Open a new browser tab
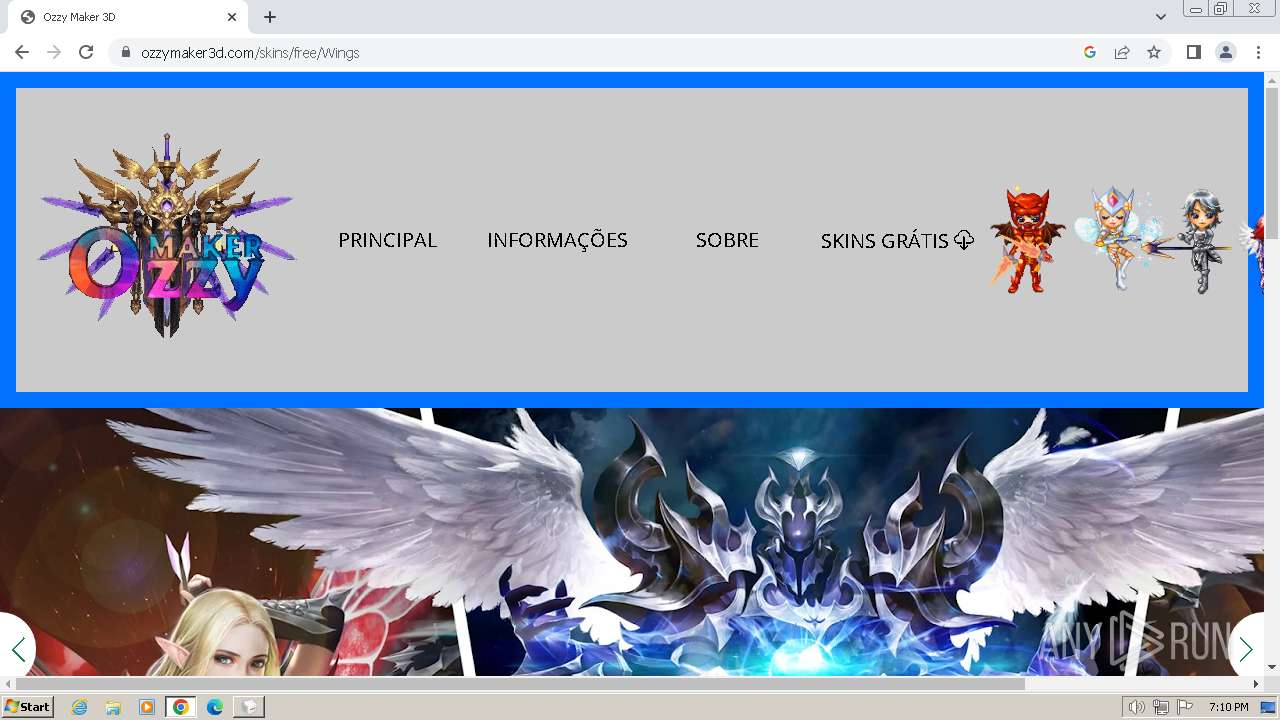Viewport: 1280px width, 720px height. (x=270, y=17)
